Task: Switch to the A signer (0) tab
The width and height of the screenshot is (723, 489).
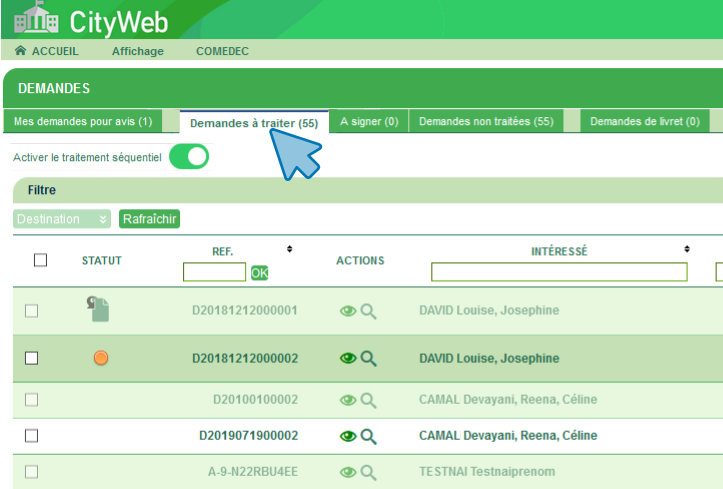Action: point(369,122)
